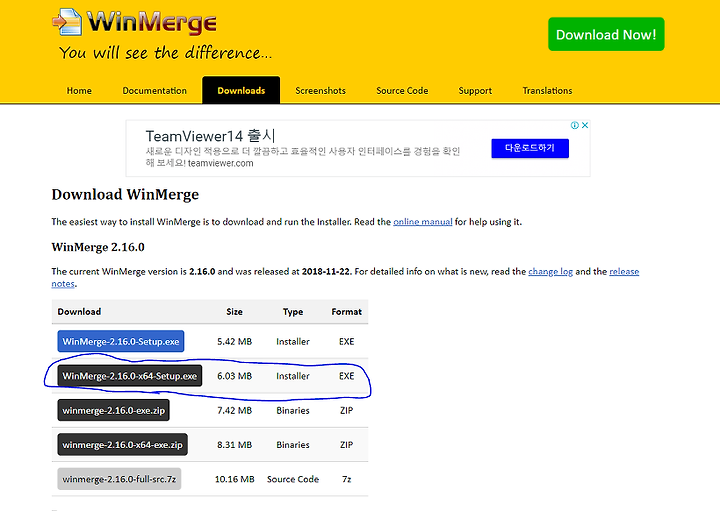Click the Size column header
This screenshot has height=511, width=720.
[235, 312]
